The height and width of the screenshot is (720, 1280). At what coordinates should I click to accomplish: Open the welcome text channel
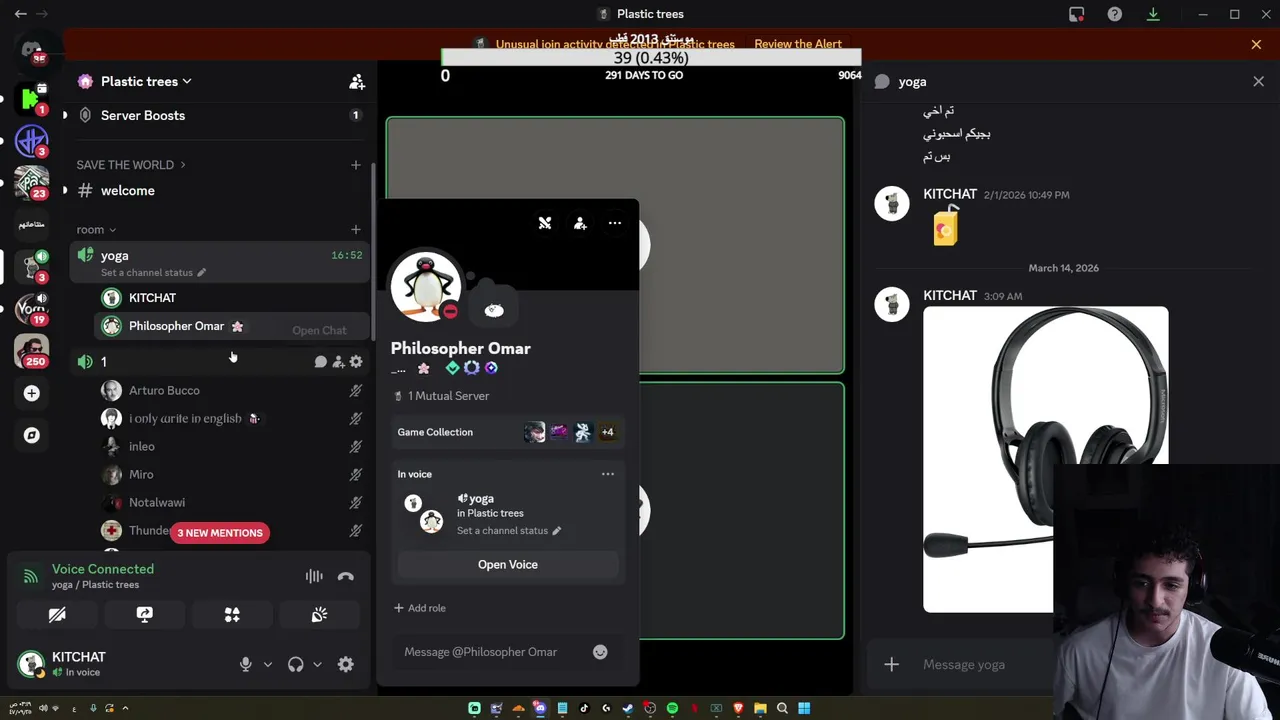[x=220, y=190]
